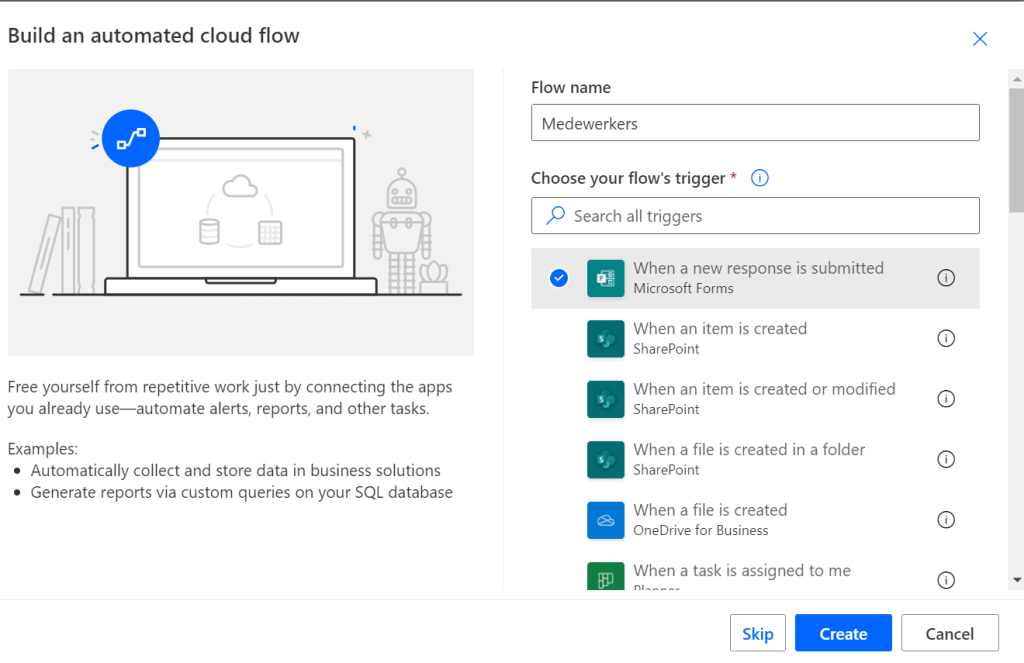Click the Microsoft Forms trigger icon
Screen dimensions: 1024x663
click(x=605, y=278)
